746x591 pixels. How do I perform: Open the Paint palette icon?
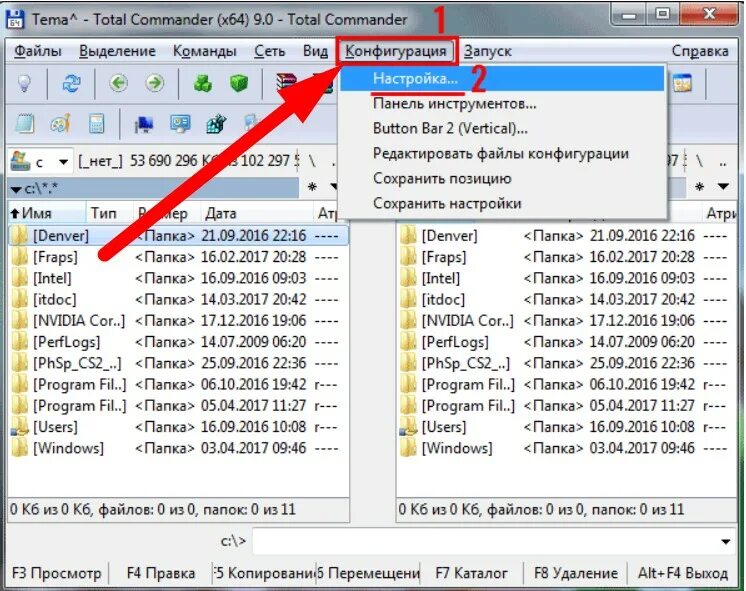click(x=60, y=124)
